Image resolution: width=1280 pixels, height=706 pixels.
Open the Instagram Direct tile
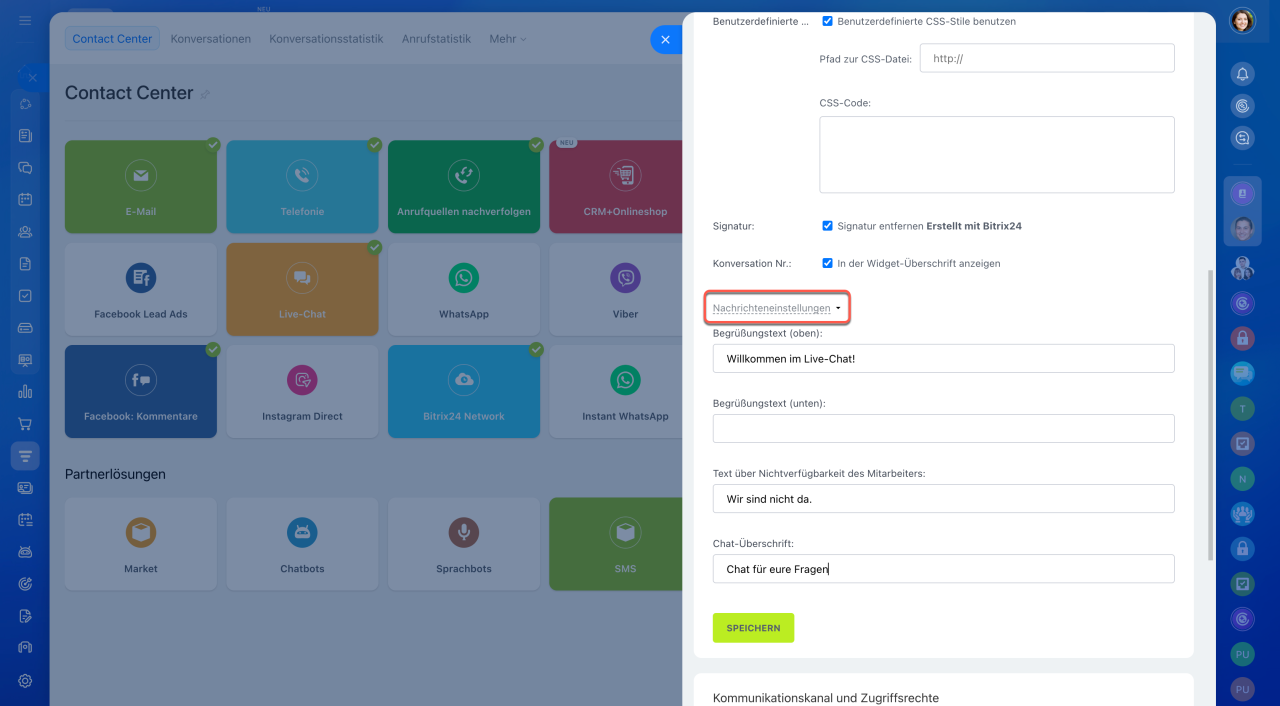click(302, 391)
